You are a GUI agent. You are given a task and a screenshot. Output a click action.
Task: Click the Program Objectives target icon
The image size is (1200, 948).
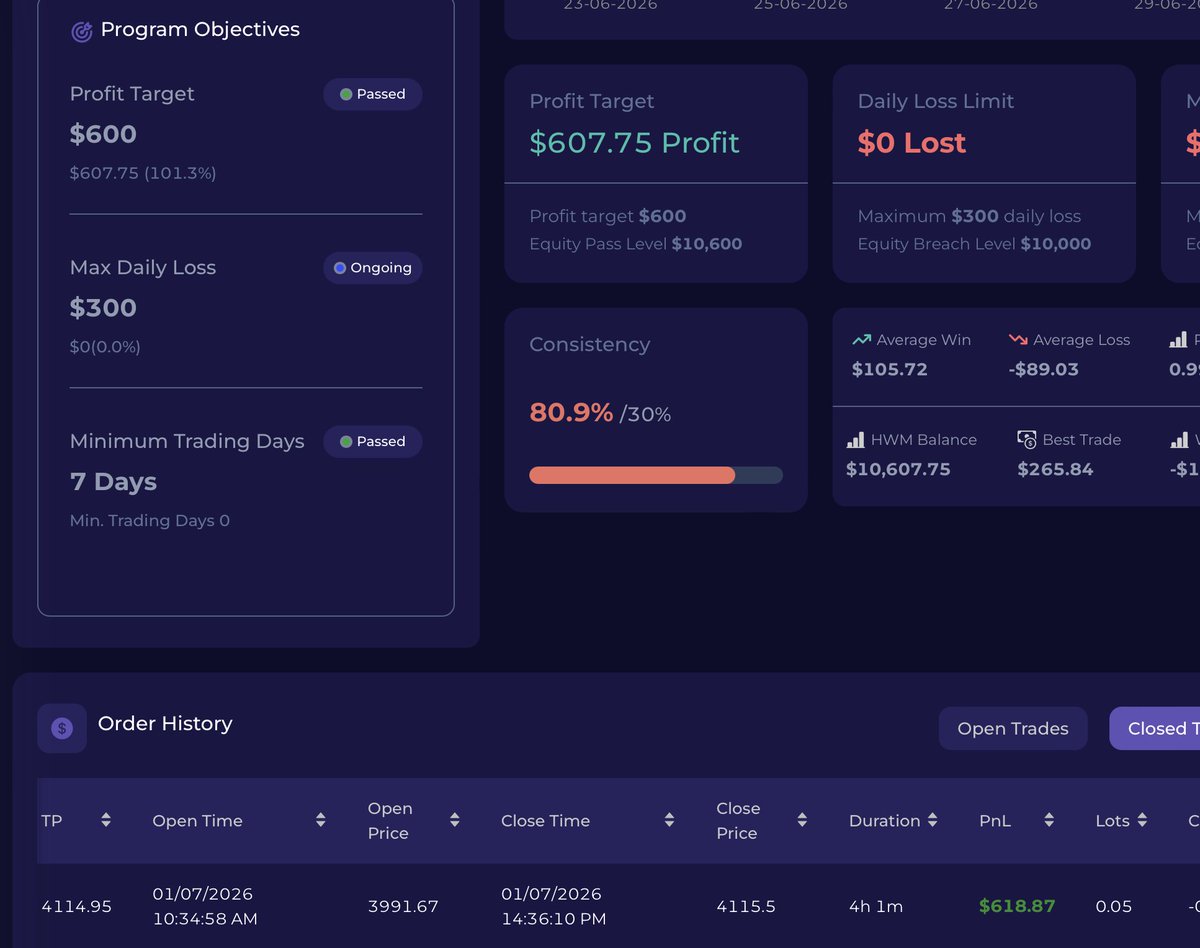pyautogui.click(x=82, y=32)
